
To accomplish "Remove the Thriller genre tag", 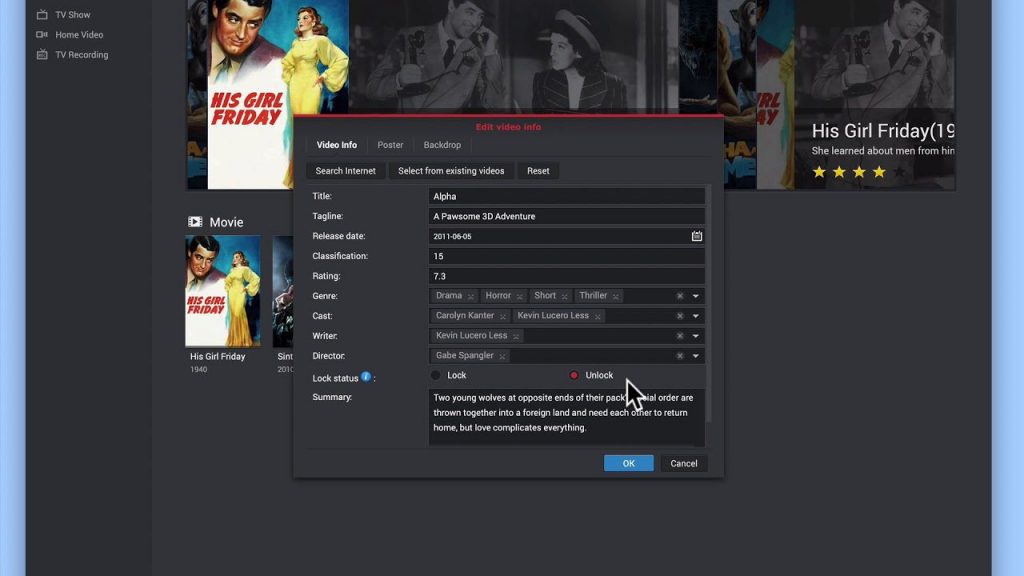I will 616,296.
